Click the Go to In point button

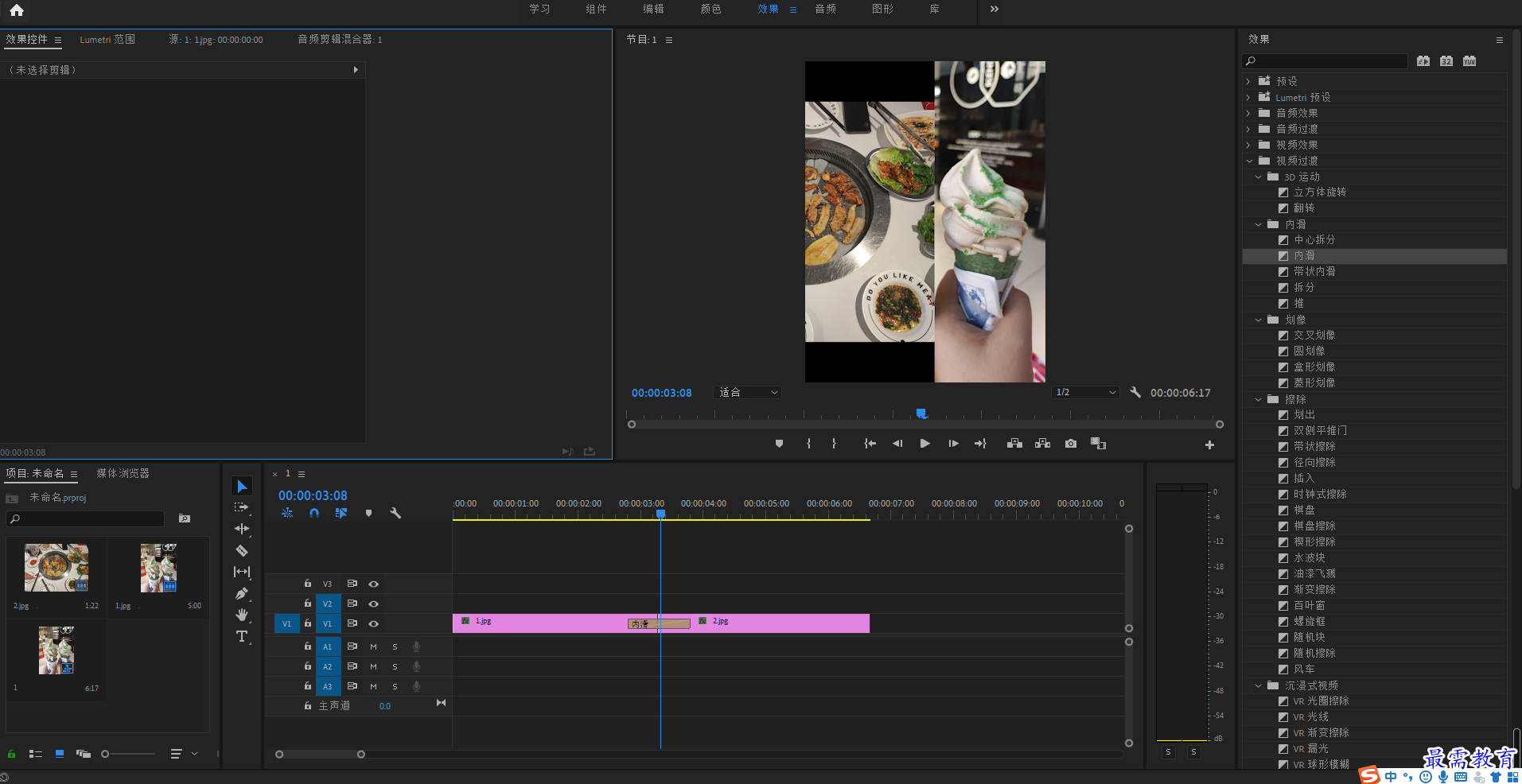pos(870,444)
